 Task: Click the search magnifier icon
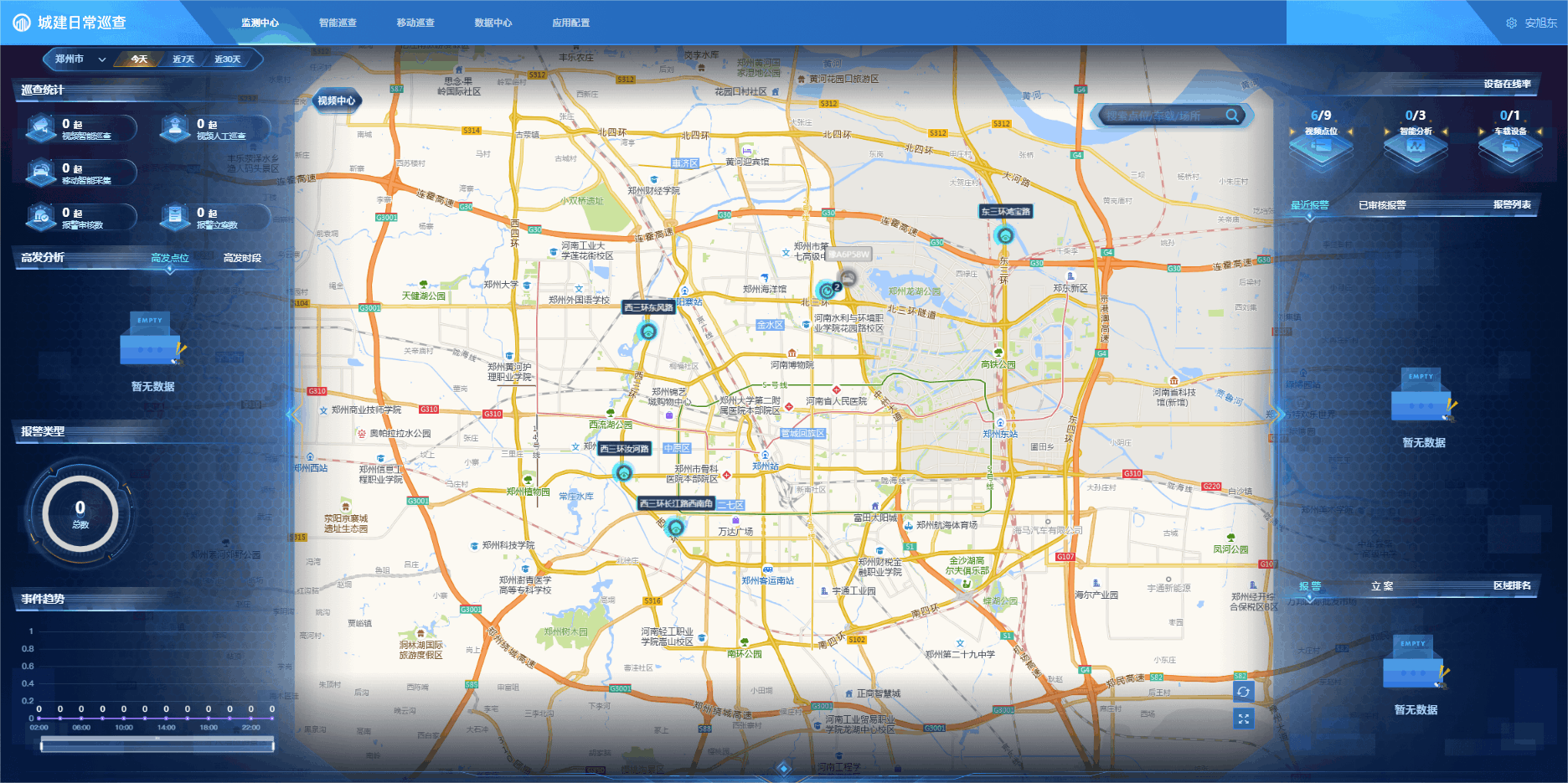coord(1232,116)
